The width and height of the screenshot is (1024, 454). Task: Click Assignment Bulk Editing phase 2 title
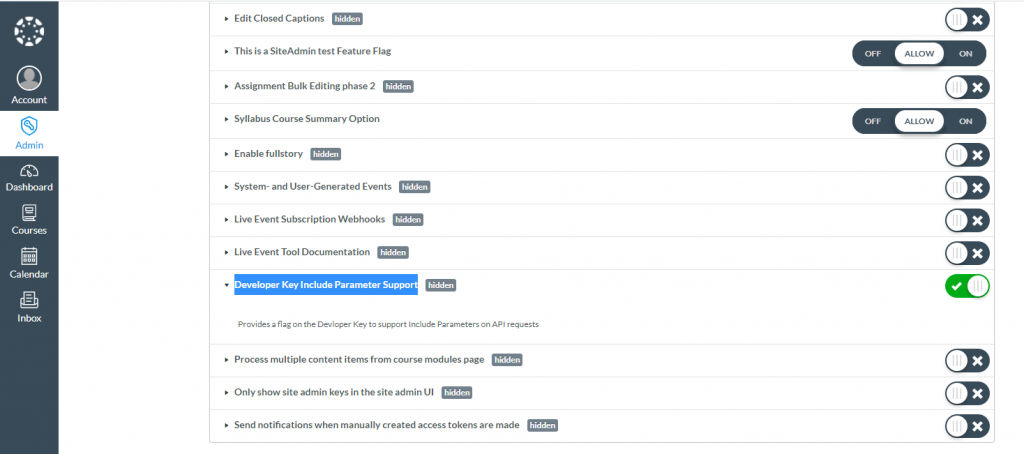tap(305, 86)
